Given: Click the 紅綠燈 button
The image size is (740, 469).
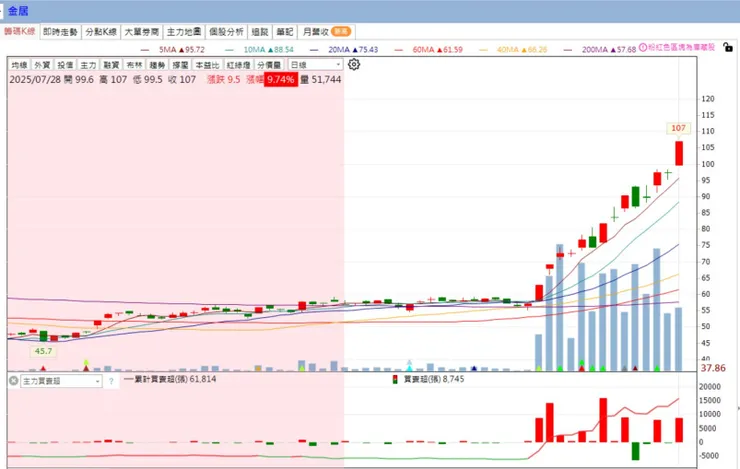Looking at the screenshot, I should [x=238, y=65].
